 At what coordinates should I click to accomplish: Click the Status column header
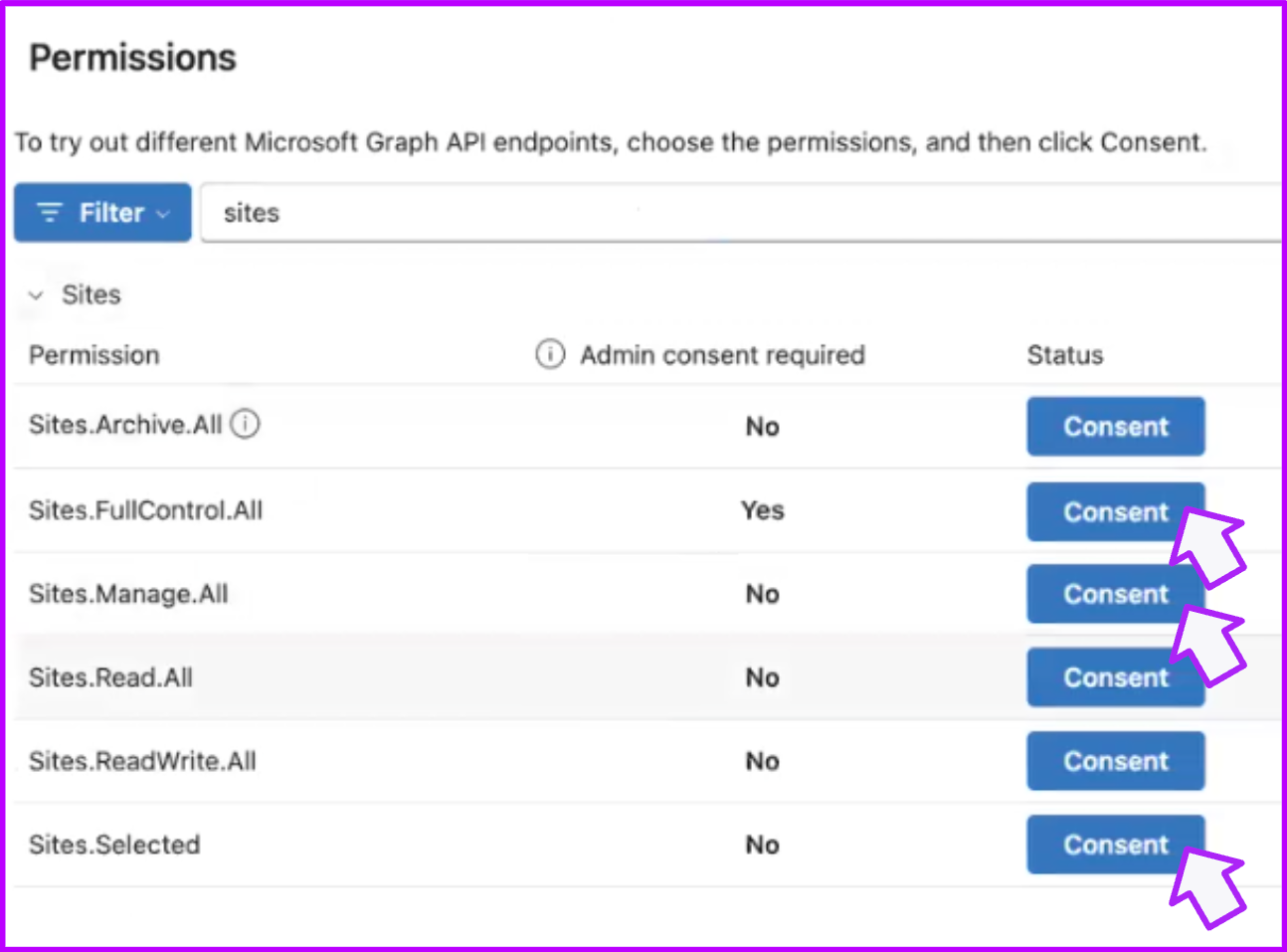pyautogui.click(x=1064, y=355)
